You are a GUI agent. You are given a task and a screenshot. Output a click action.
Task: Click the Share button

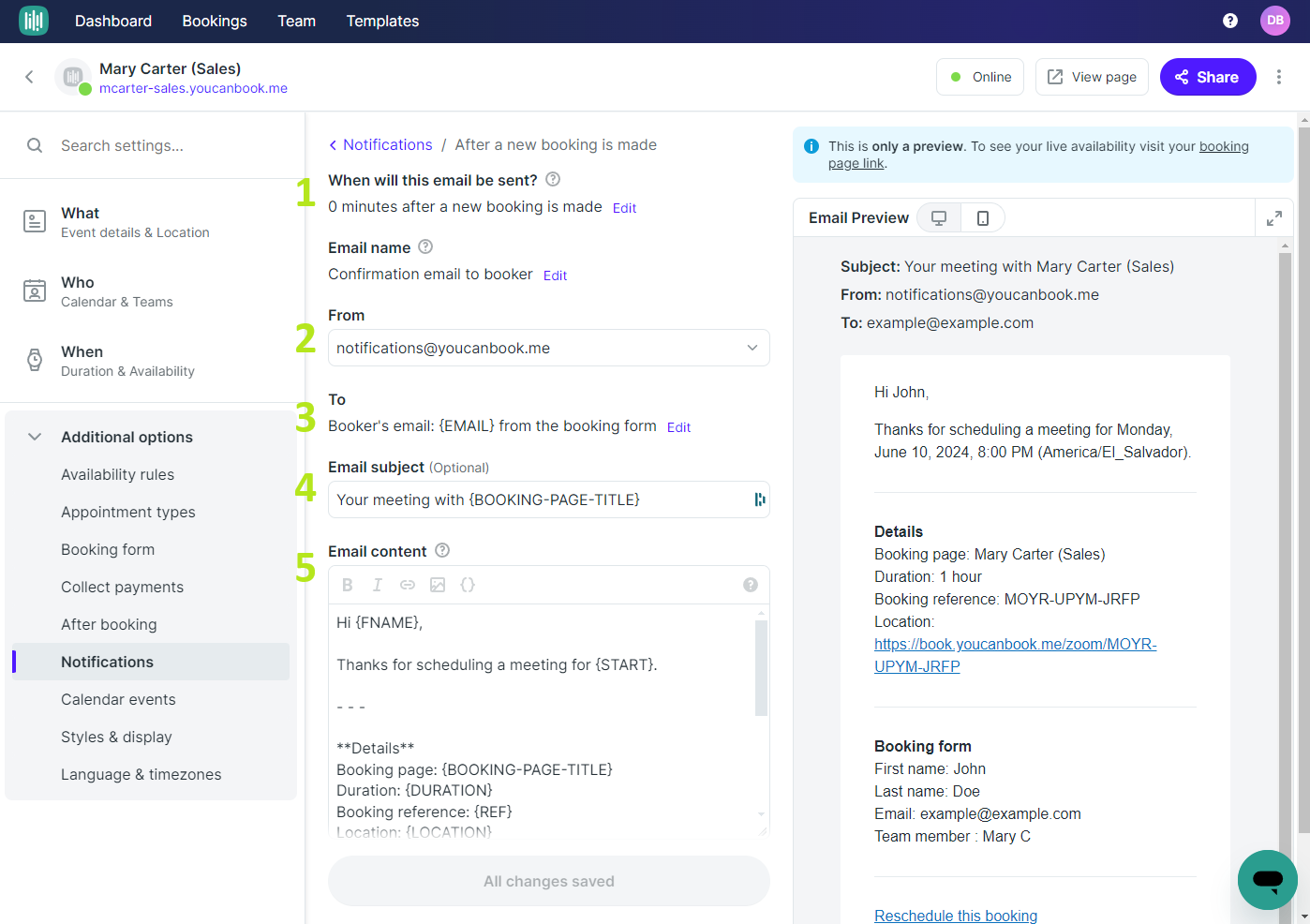[x=1208, y=77]
